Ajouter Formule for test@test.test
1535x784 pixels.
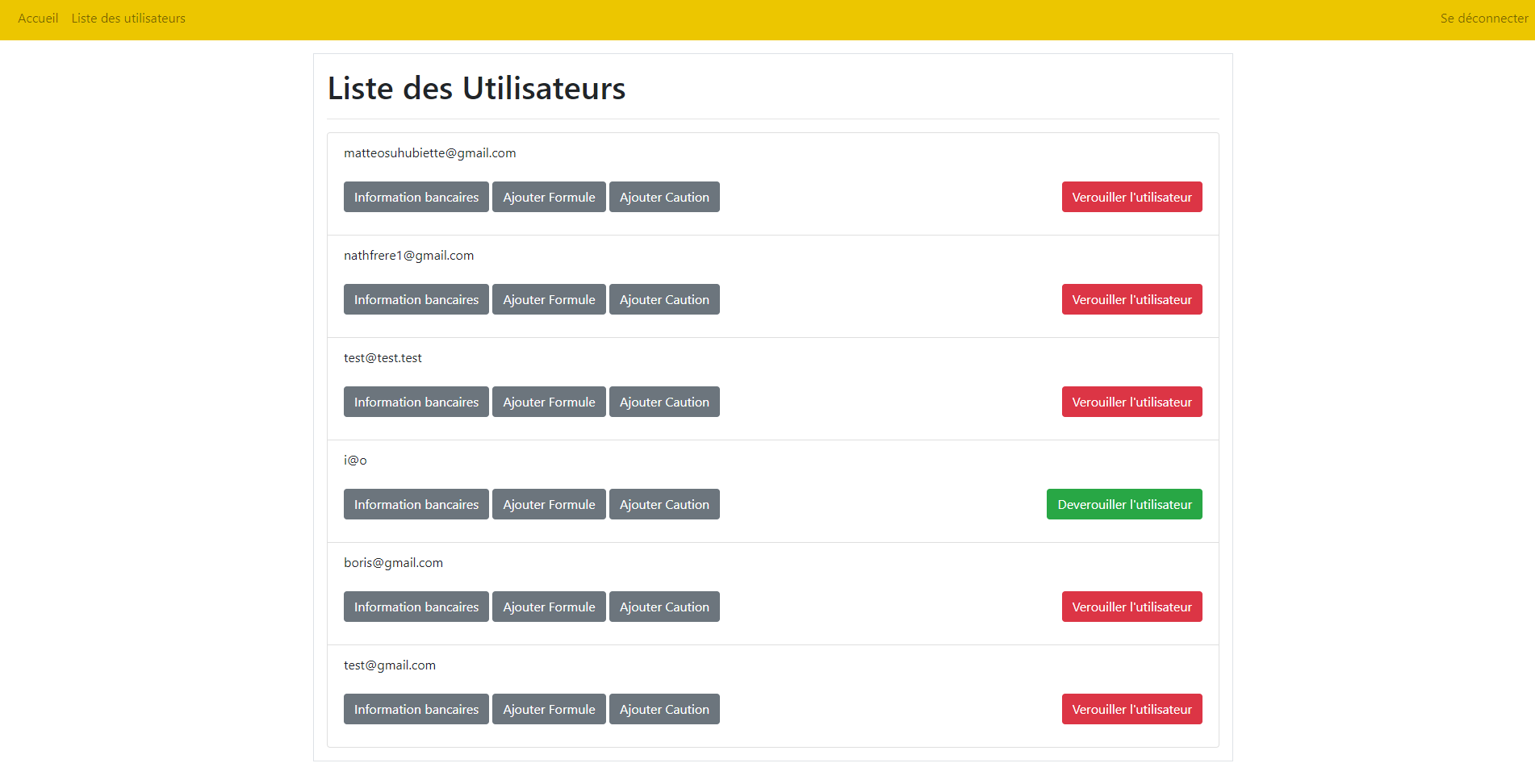[x=549, y=402]
